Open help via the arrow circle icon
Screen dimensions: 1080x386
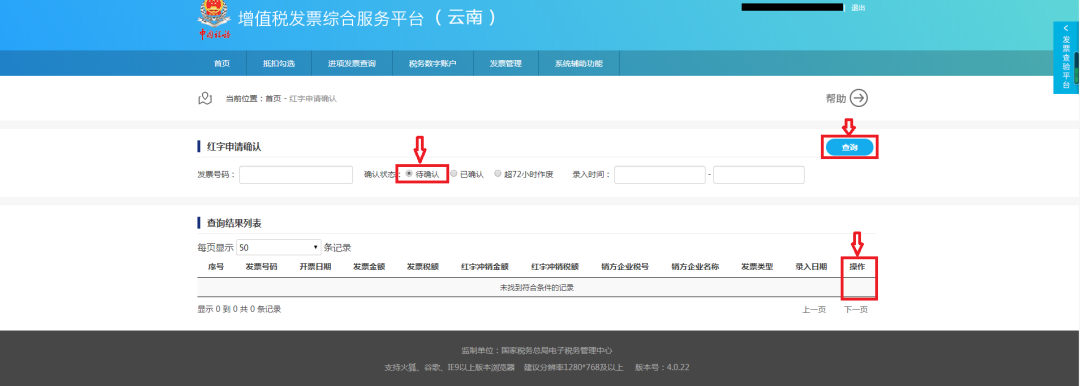[858, 99]
